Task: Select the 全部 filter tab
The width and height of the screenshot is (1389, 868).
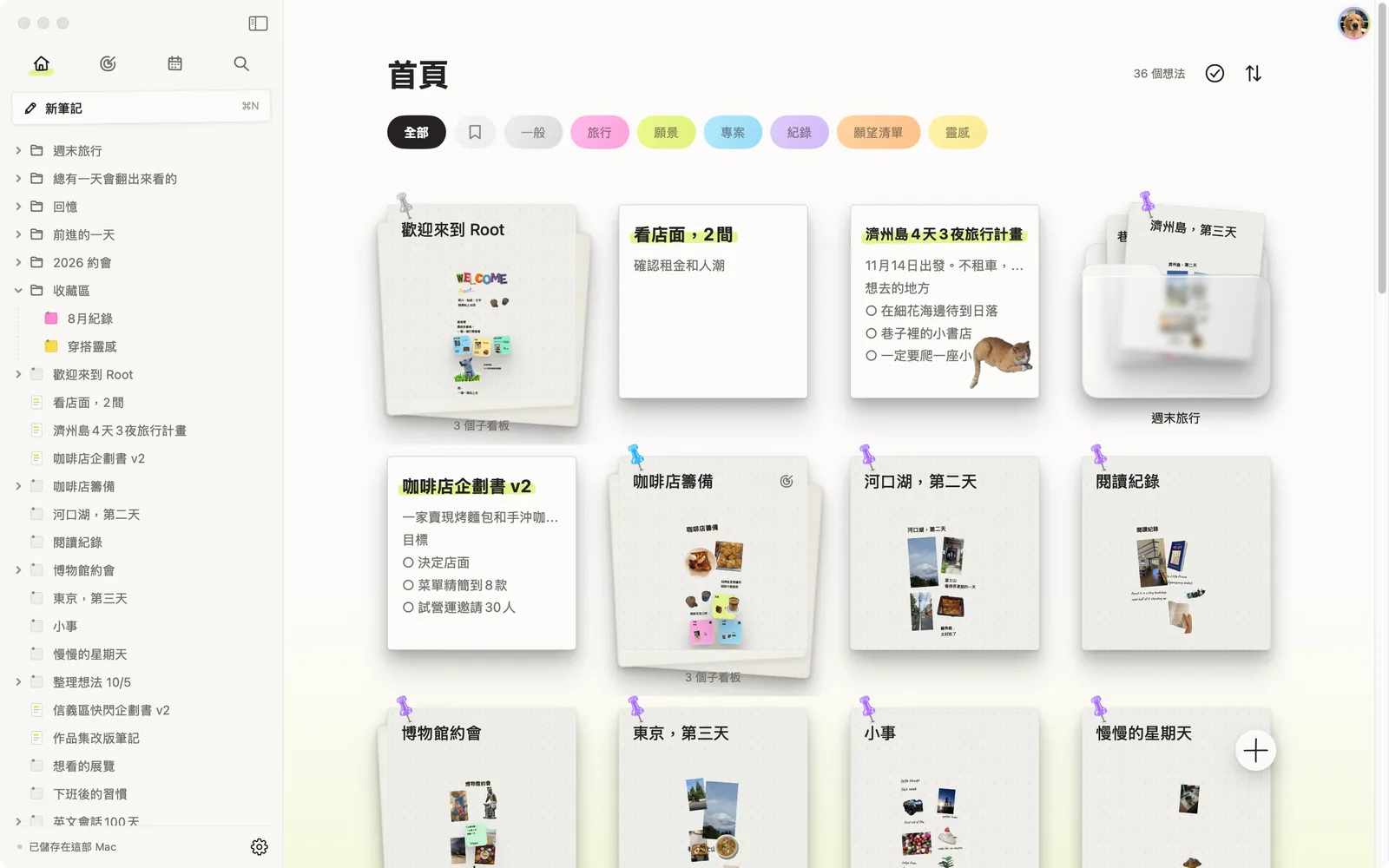Action: [x=417, y=132]
